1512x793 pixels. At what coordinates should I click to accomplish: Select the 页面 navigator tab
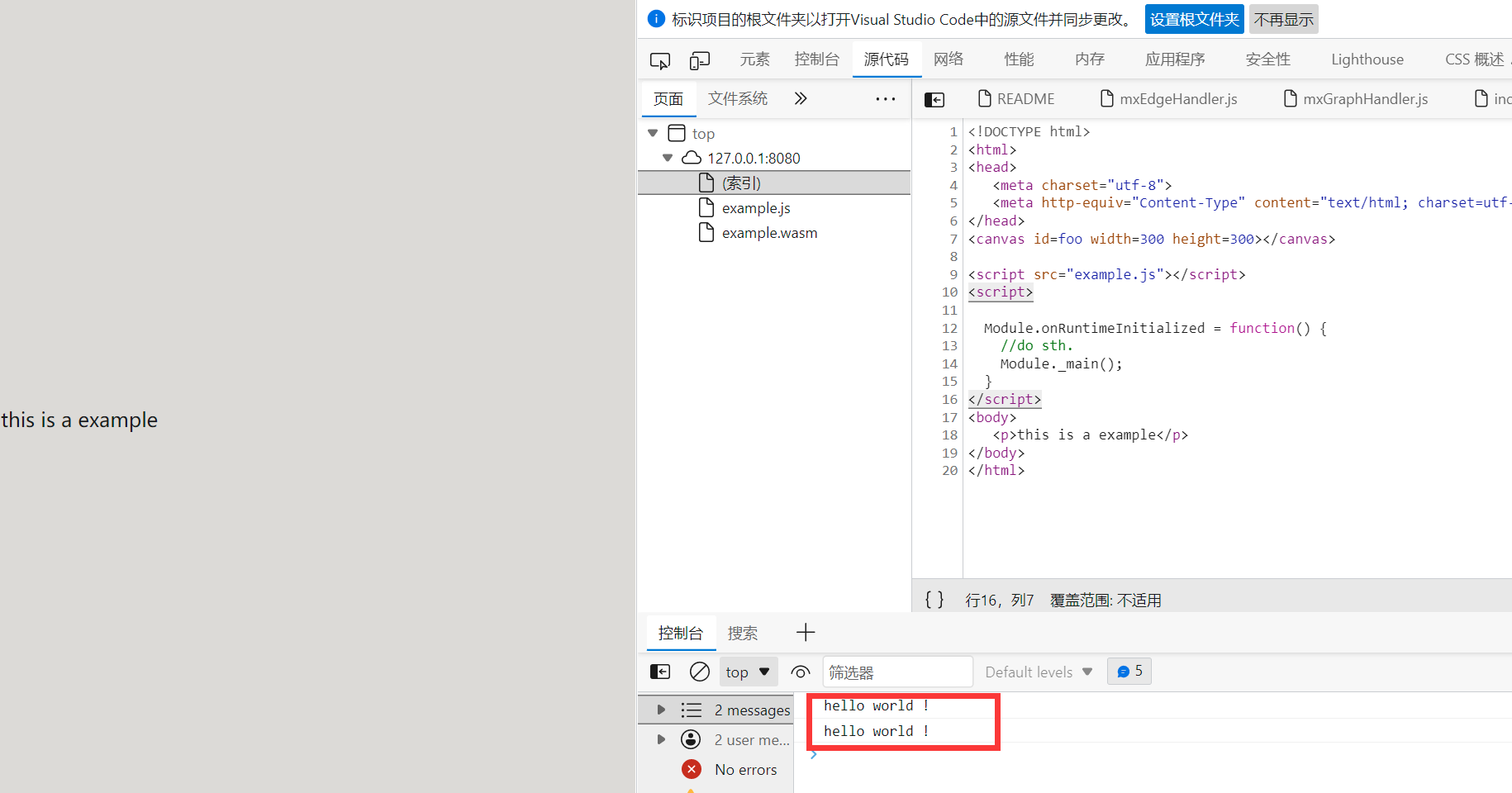pyautogui.click(x=668, y=99)
